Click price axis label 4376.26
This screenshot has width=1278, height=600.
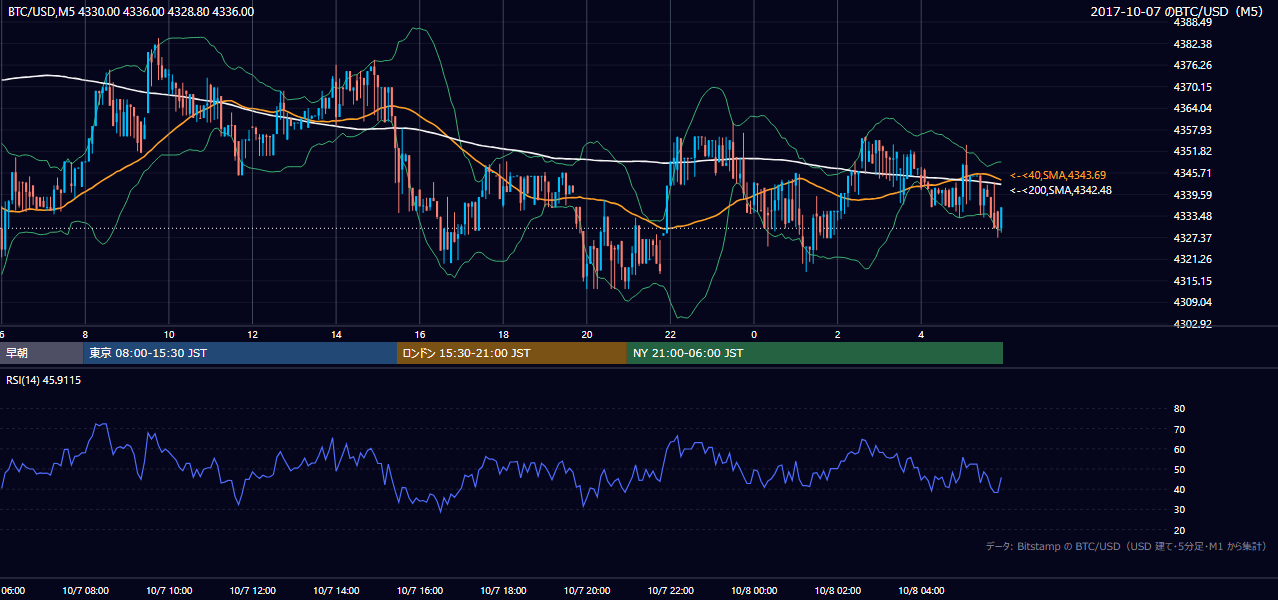click(1193, 65)
